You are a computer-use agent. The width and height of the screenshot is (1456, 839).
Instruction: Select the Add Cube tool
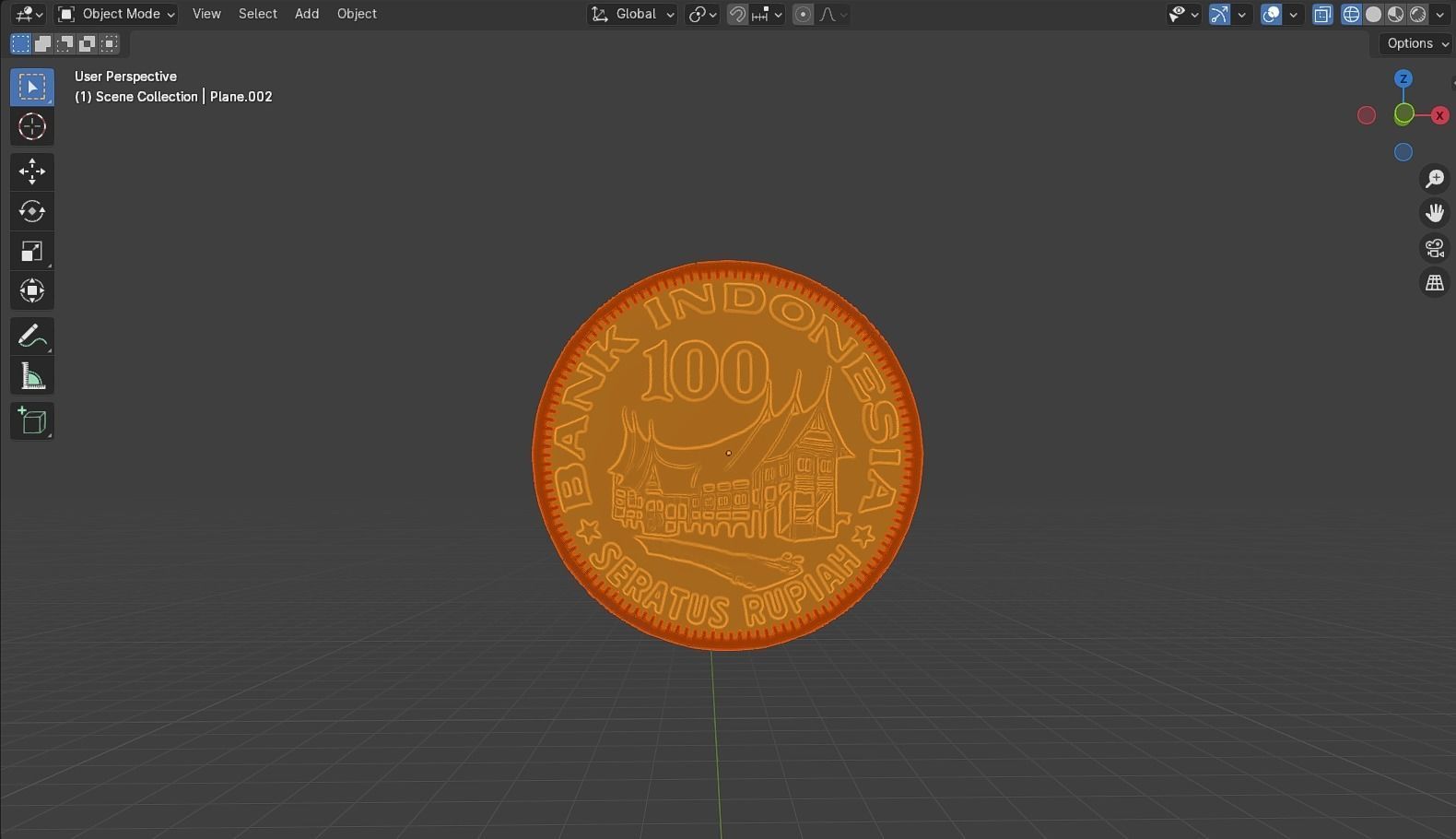pos(32,421)
